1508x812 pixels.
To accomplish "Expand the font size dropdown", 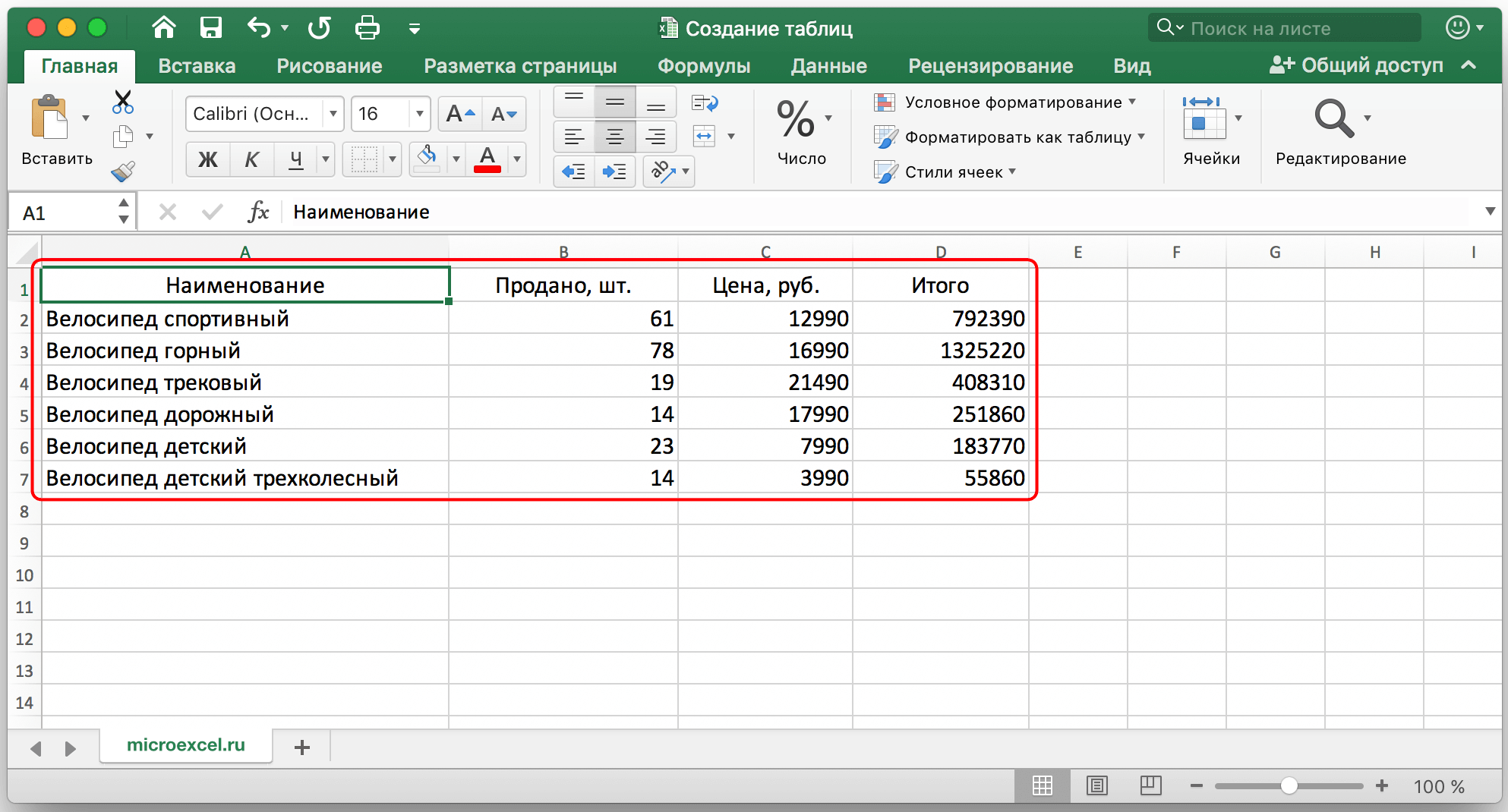I will coord(419,114).
